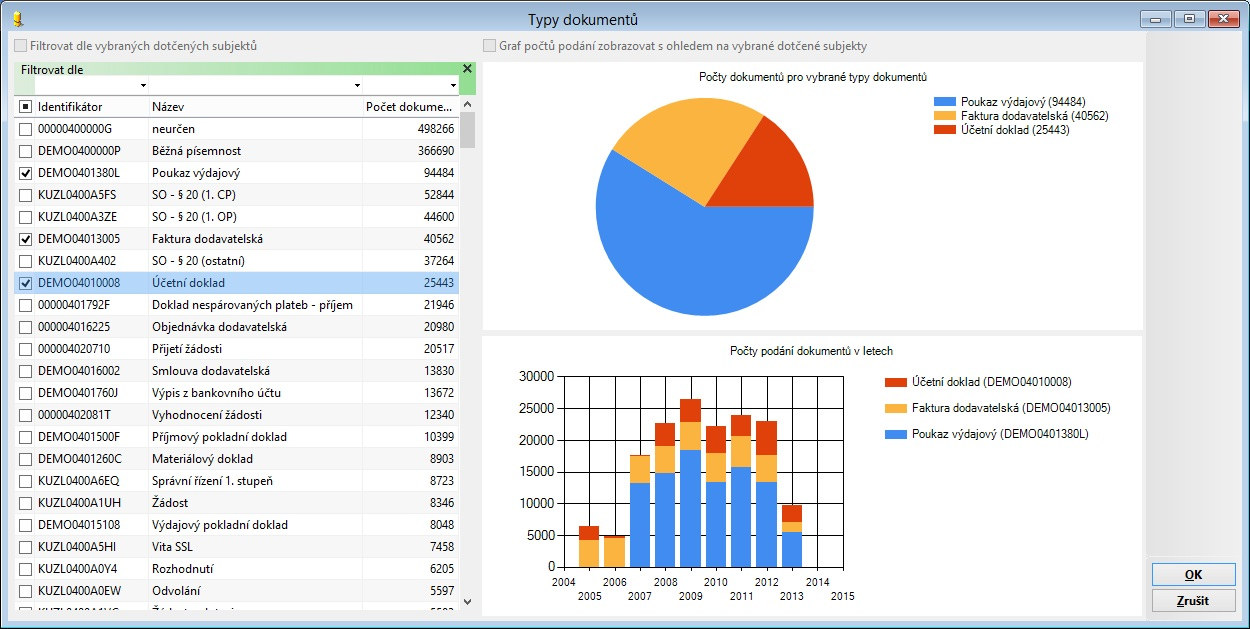Click the scroll down arrow of the list

[x=467, y=601]
